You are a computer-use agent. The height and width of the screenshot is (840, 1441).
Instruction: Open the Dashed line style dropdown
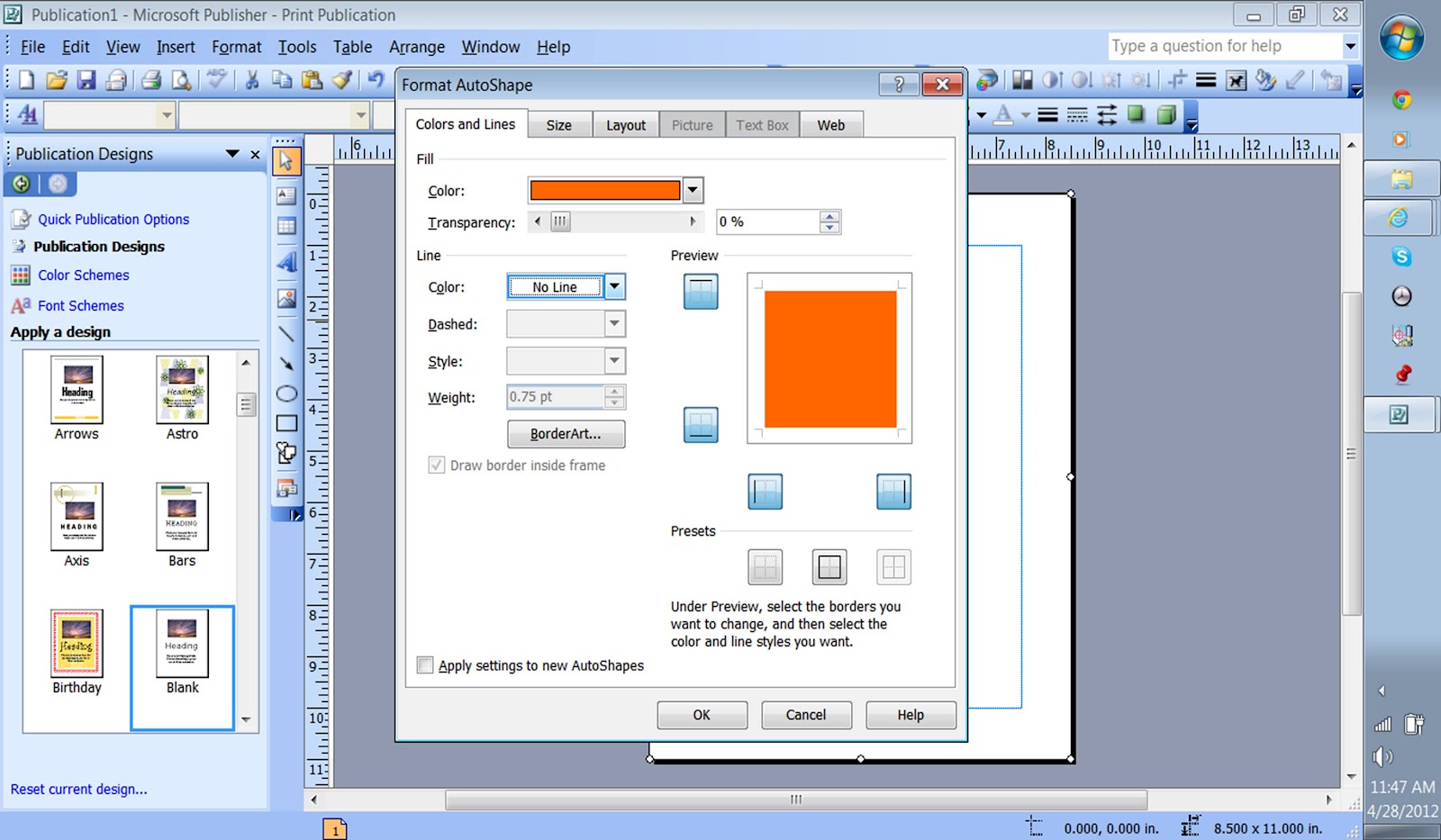613,324
